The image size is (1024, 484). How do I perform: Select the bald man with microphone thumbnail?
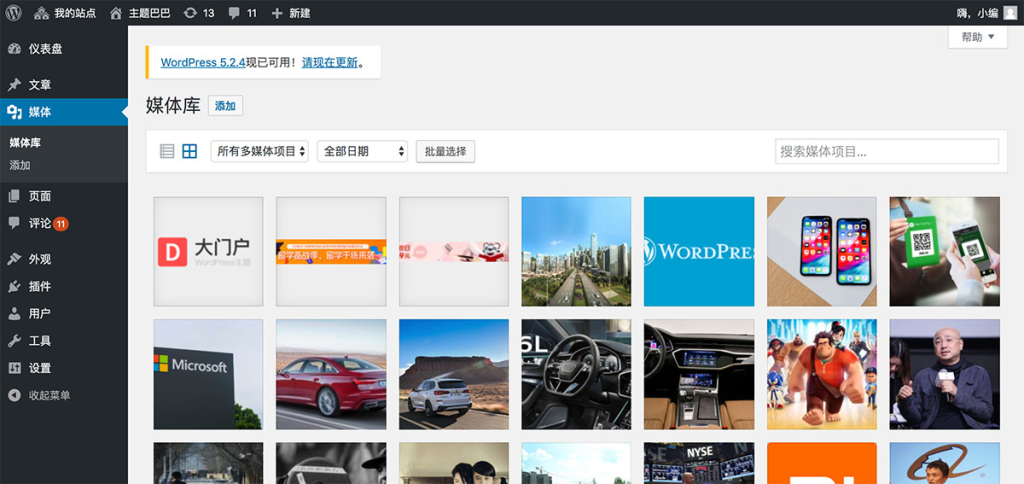[945, 374]
